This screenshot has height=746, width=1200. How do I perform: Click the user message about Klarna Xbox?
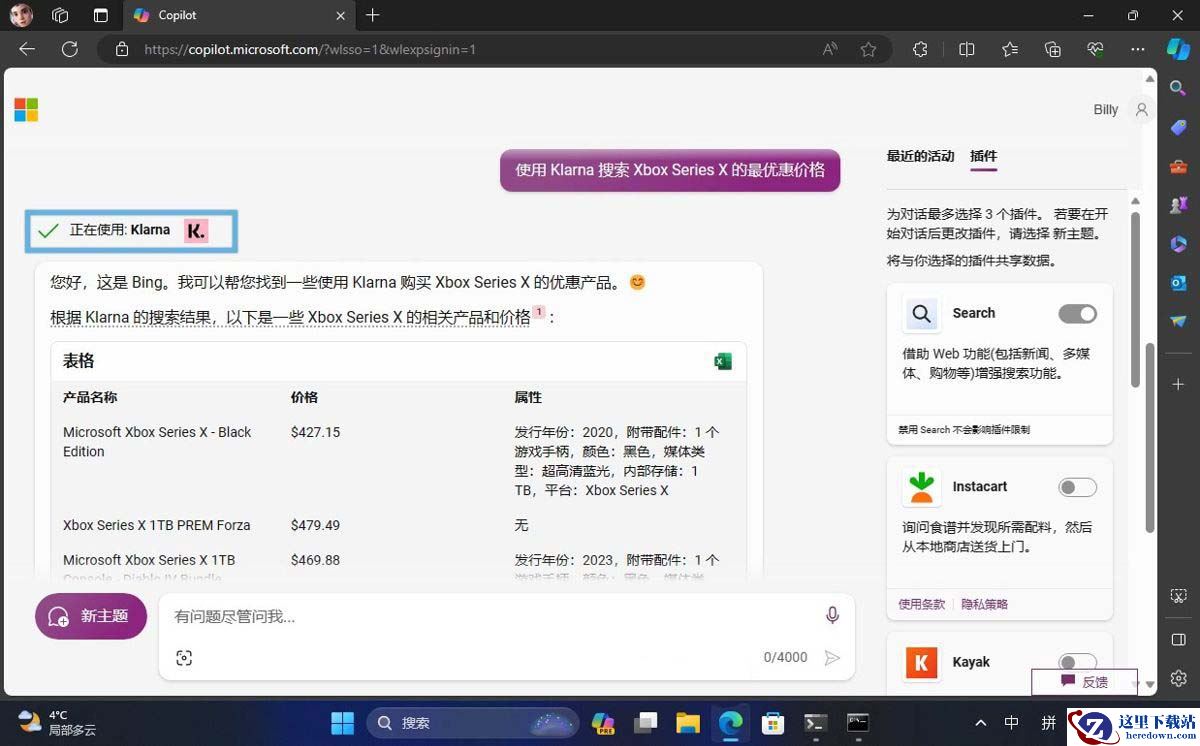[670, 170]
